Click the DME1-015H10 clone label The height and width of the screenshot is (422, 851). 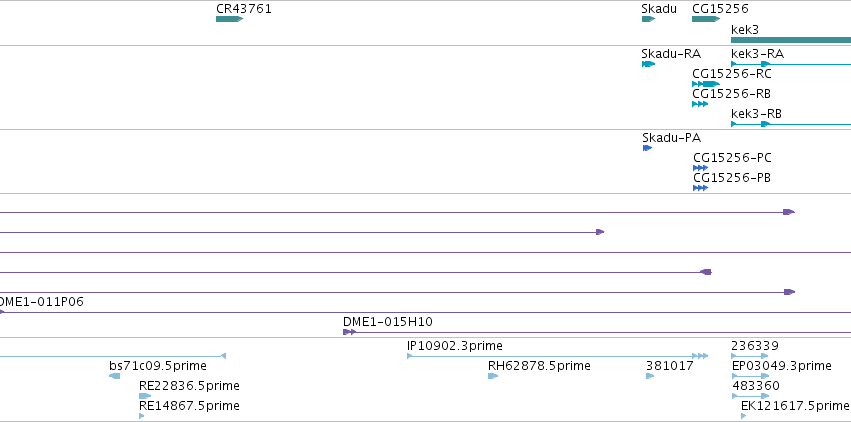pos(388,322)
